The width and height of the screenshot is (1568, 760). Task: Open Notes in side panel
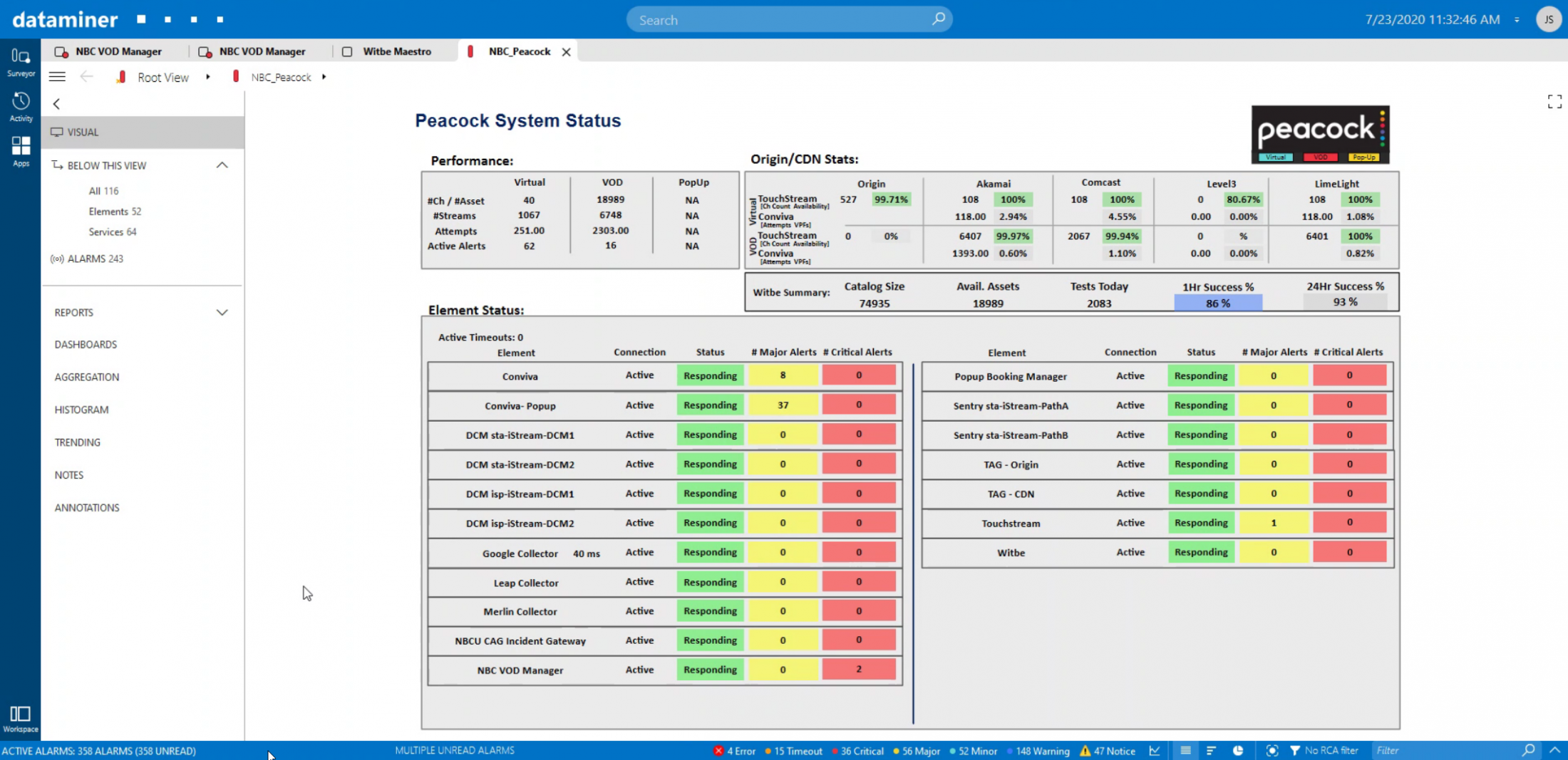pyautogui.click(x=69, y=475)
